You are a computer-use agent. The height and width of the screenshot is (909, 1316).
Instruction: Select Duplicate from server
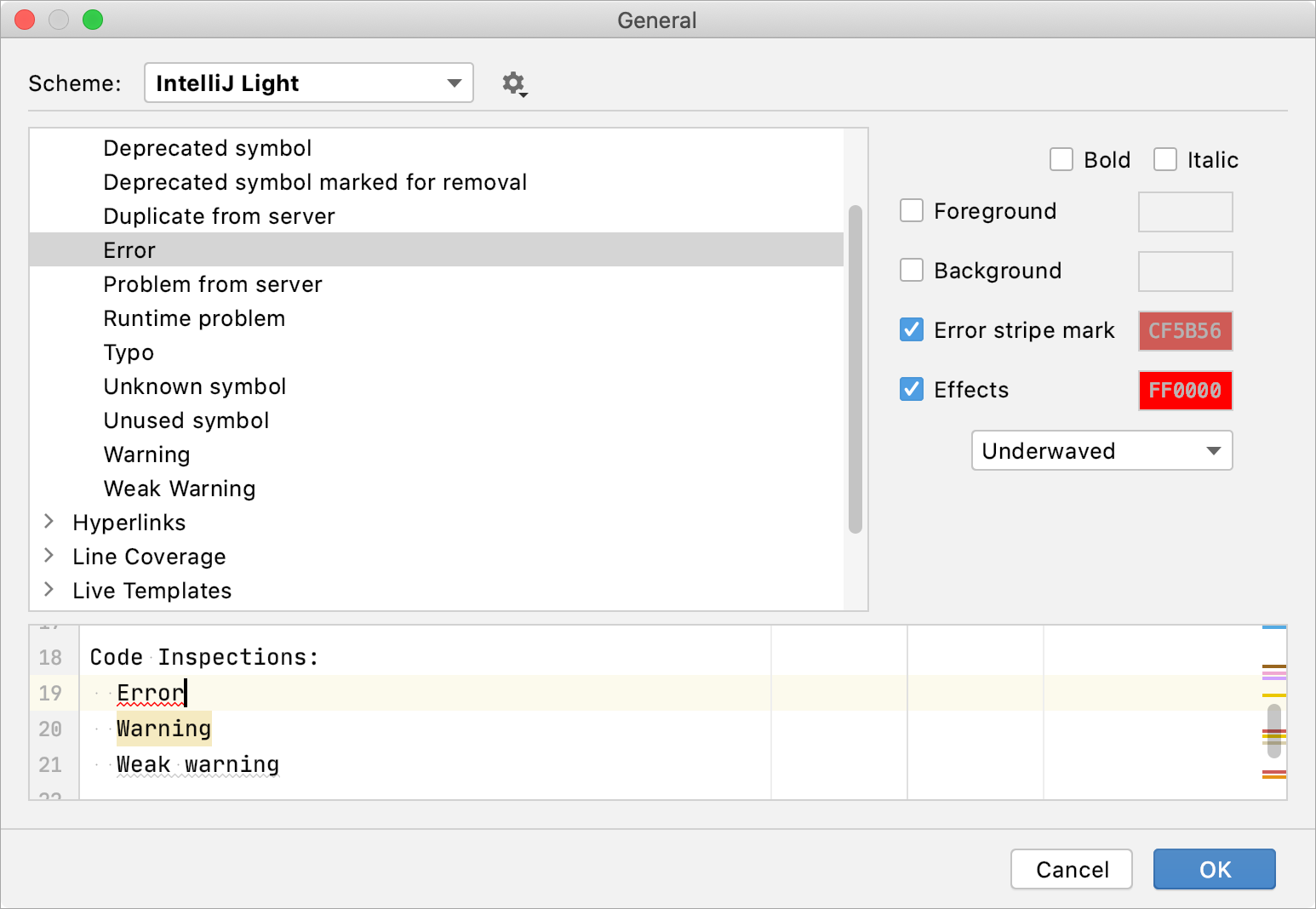[219, 215]
